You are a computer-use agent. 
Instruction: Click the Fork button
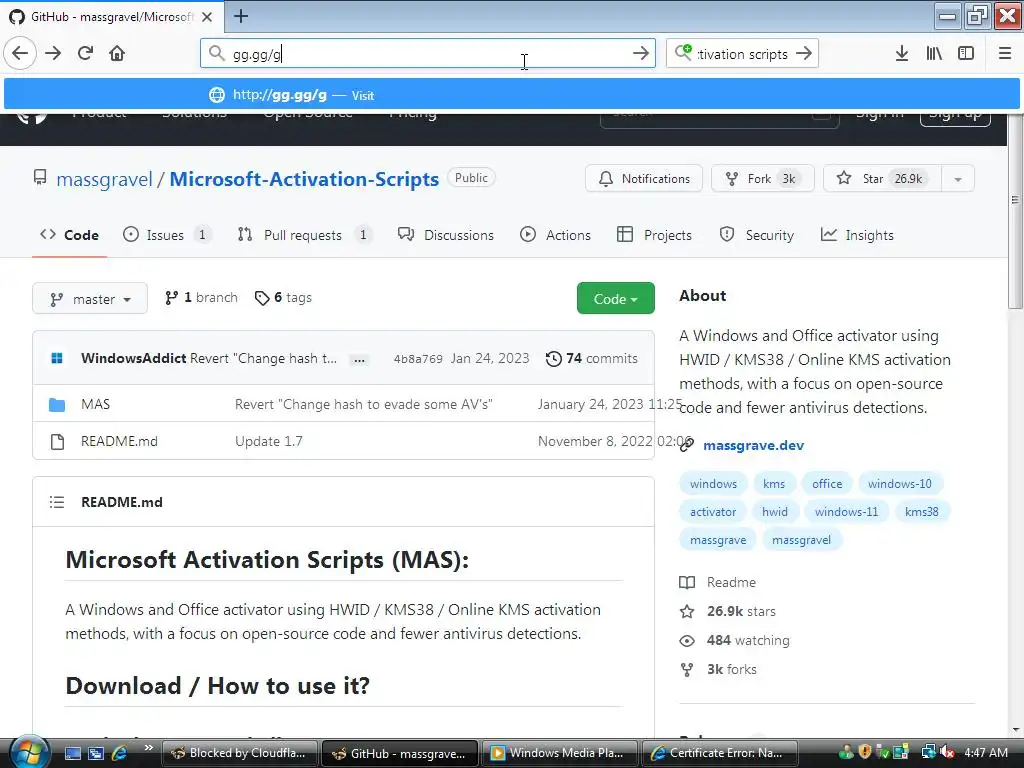point(763,178)
